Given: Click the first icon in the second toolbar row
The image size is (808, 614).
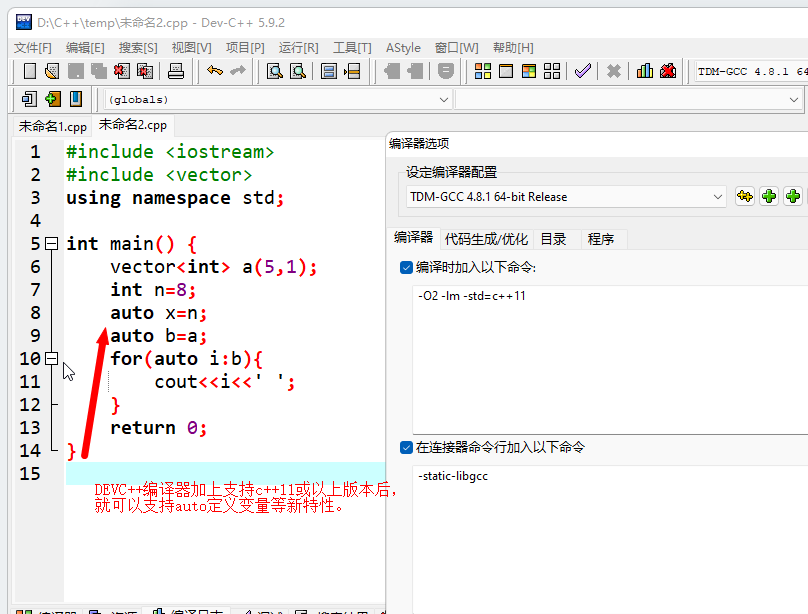Looking at the screenshot, I should pyautogui.click(x=29, y=99).
